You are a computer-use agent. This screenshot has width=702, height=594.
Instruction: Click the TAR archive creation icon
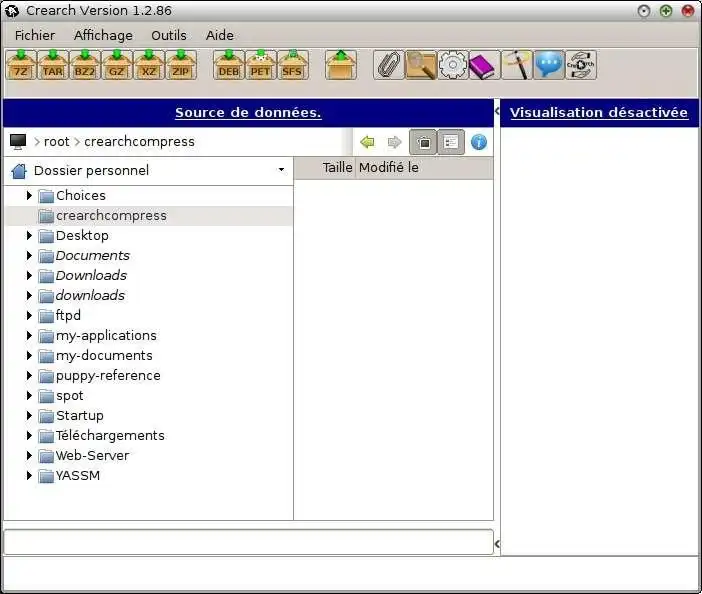pos(53,65)
